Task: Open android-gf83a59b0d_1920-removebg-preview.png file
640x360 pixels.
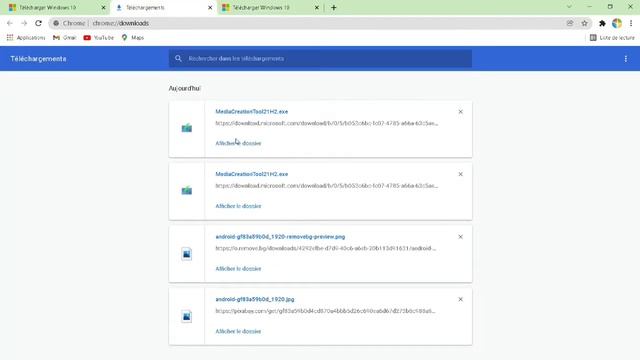Action: (x=280, y=237)
